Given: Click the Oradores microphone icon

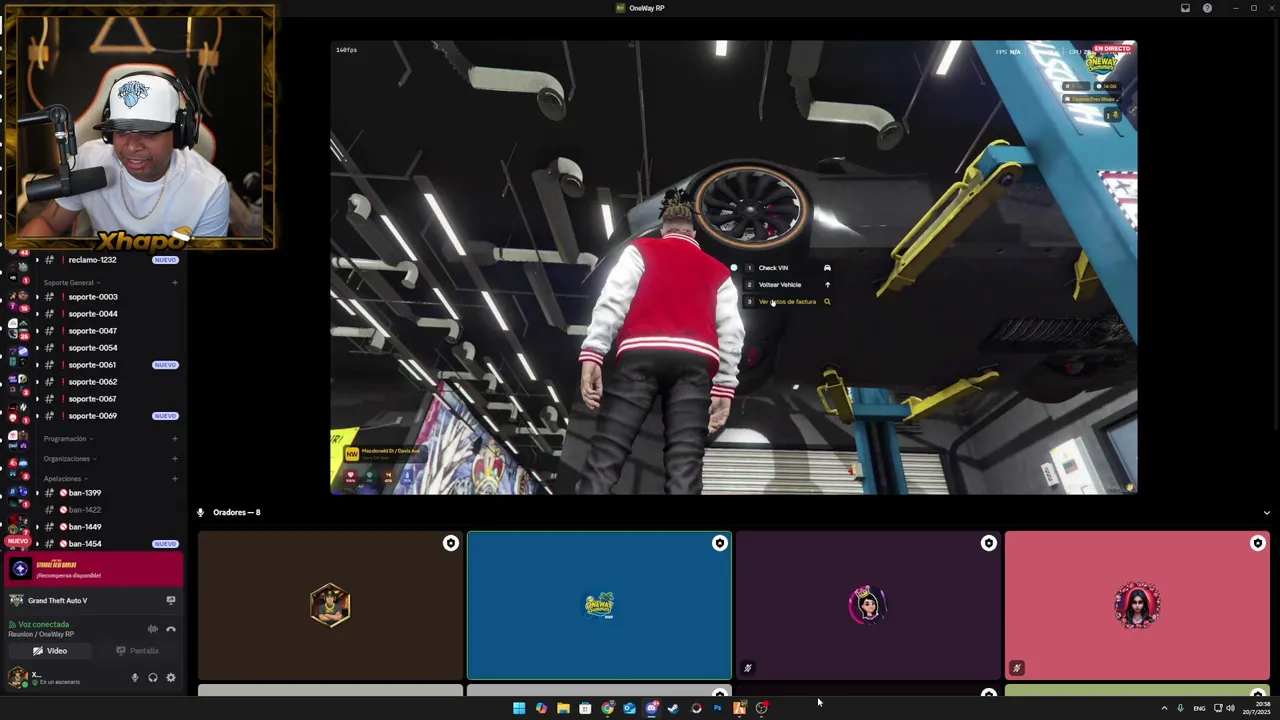Looking at the screenshot, I should pos(200,513).
